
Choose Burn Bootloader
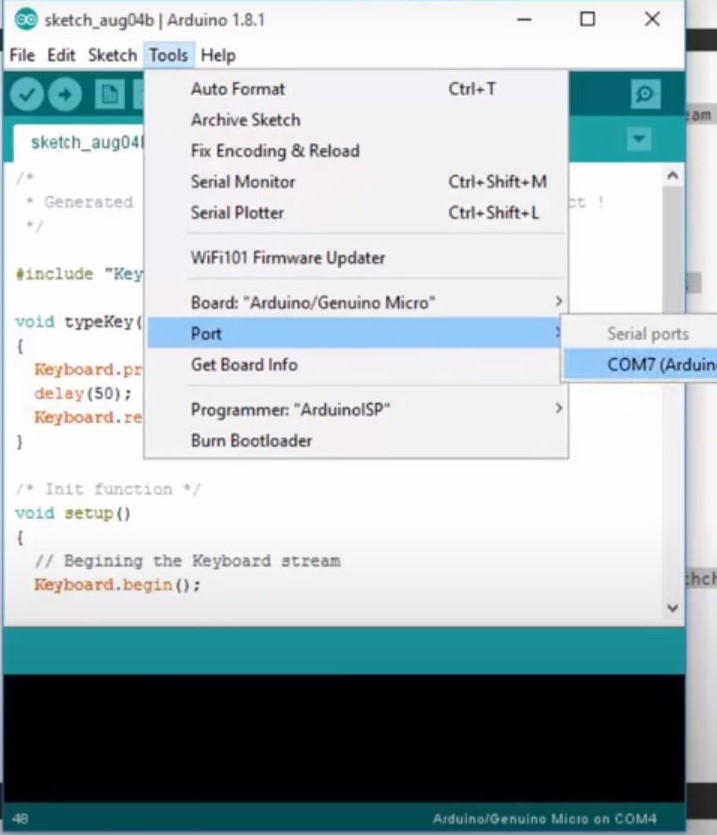tap(356, 440)
